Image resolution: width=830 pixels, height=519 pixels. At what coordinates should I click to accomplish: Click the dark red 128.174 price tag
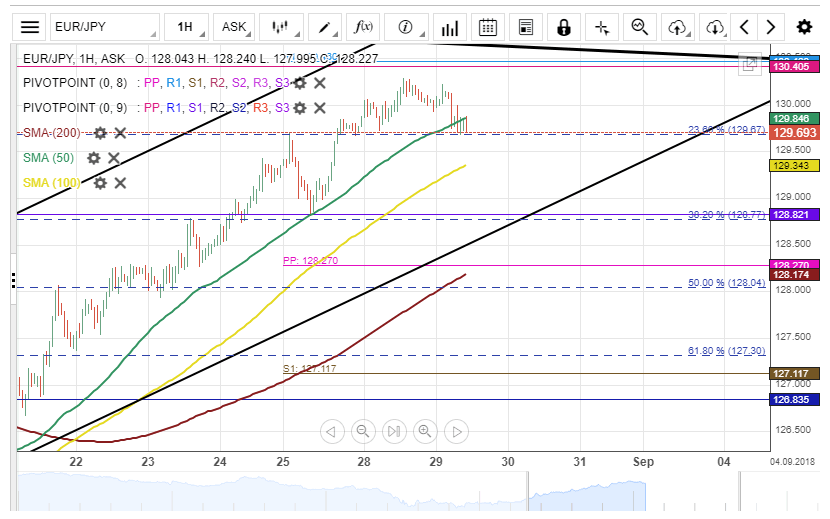pos(795,274)
